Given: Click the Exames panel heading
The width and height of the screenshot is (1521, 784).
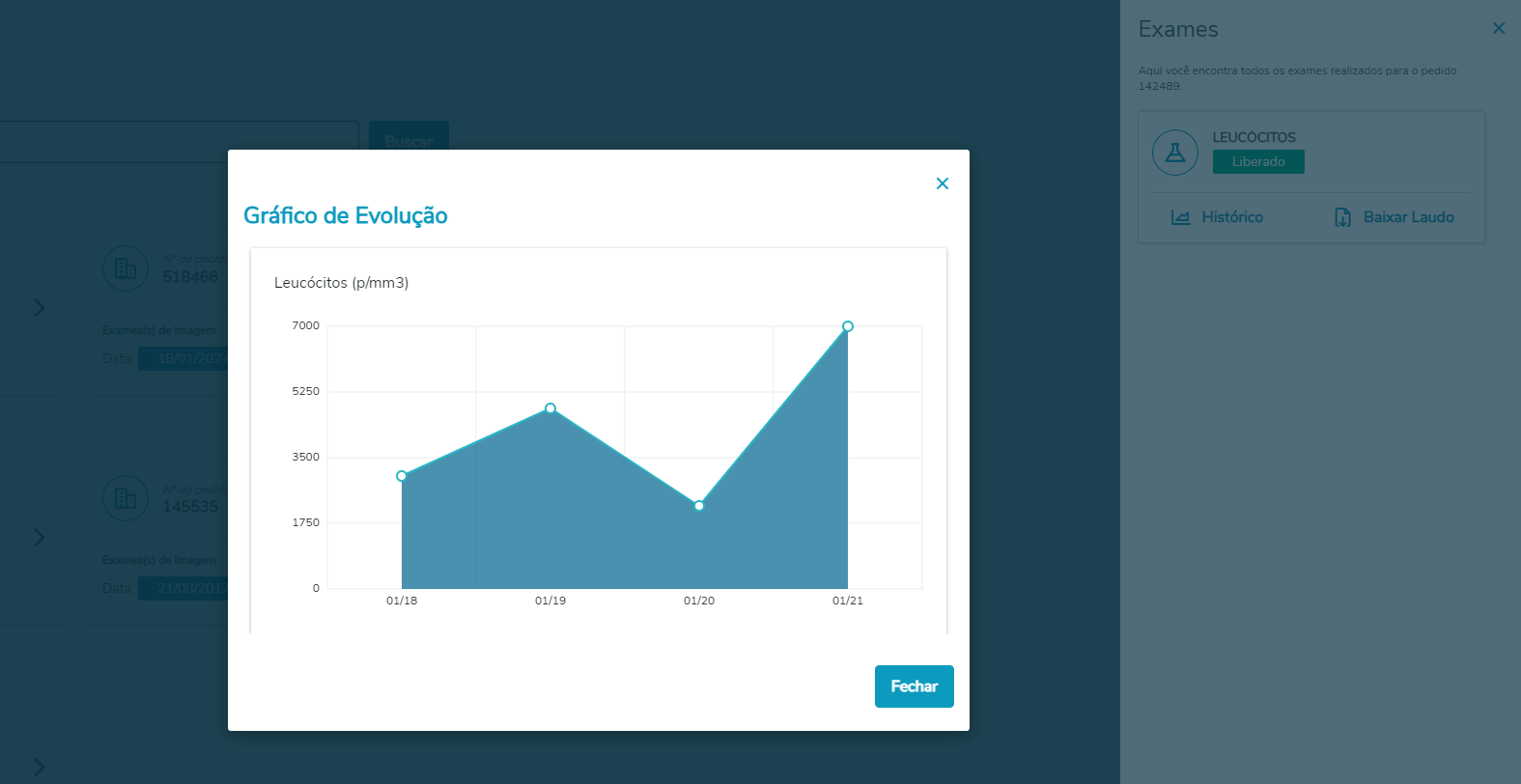Looking at the screenshot, I should [x=1178, y=30].
